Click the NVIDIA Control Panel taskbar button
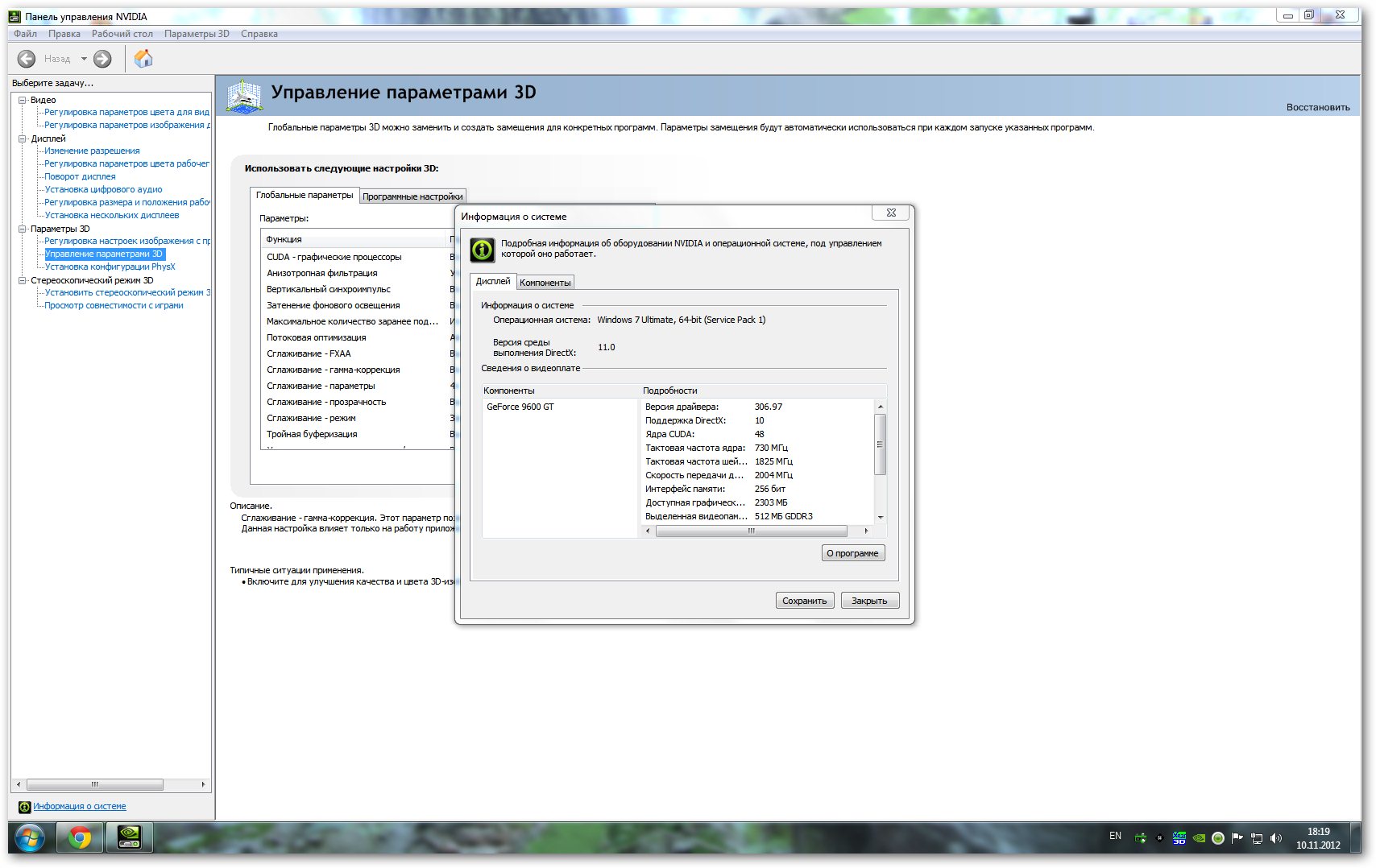Screen dimensions: 1376x868 (x=129, y=838)
